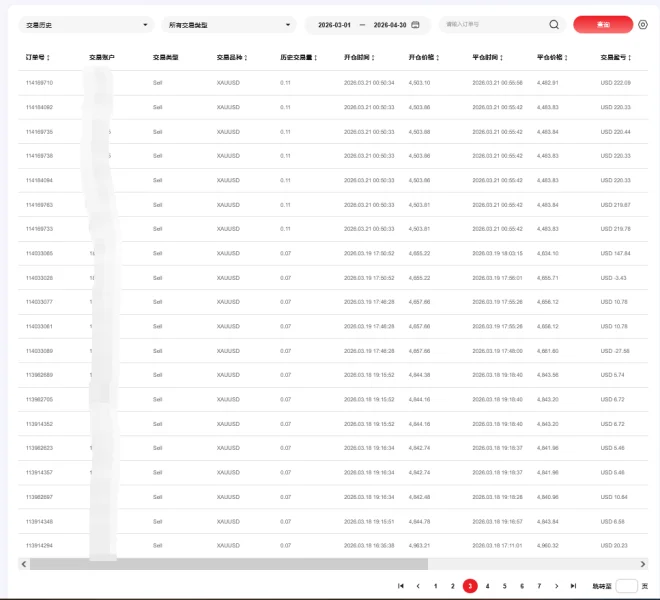Image resolution: width=660 pixels, height=600 pixels.
Task: Go to page 6
Action: point(522,586)
